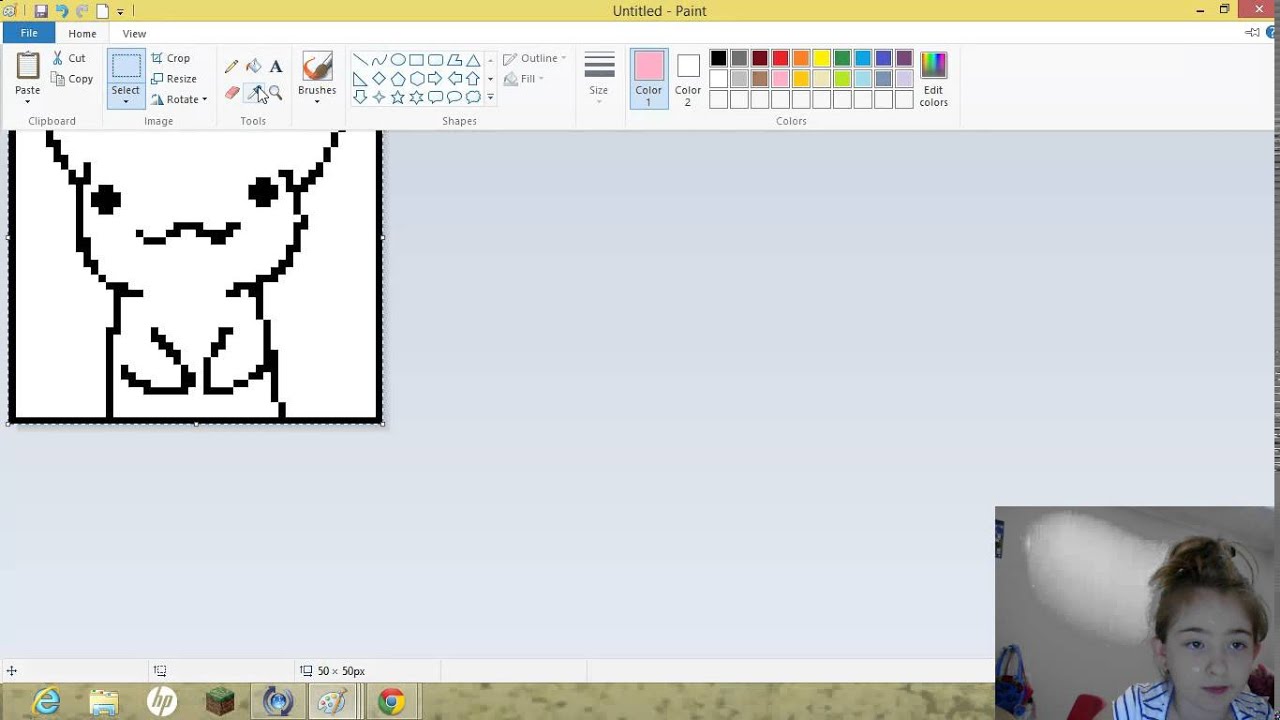1280x720 pixels.
Task: Click the Brushes icon
Action: [317, 67]
